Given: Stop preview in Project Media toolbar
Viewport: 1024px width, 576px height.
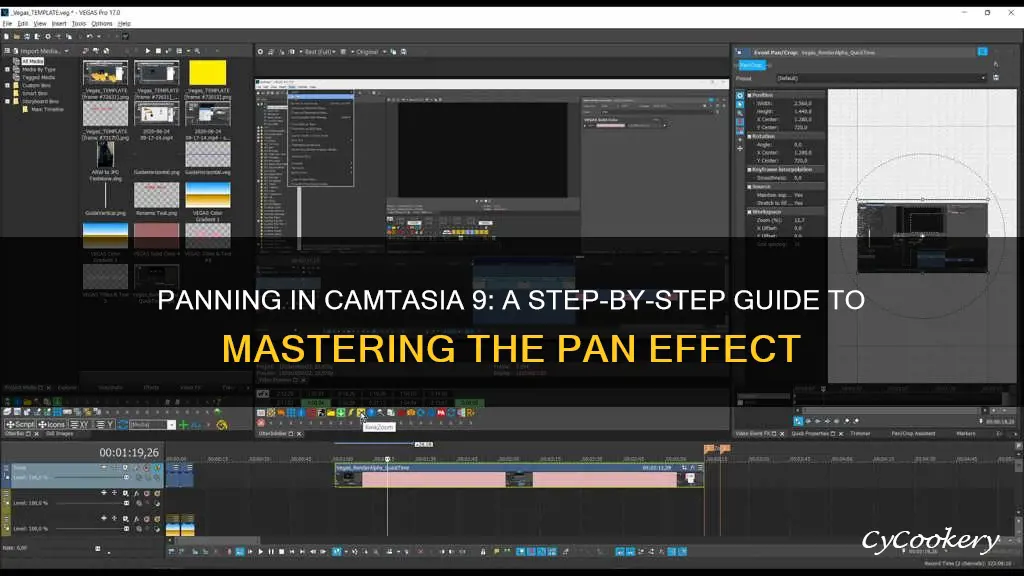Looking at the screenshot, I should tap(158, 51).
